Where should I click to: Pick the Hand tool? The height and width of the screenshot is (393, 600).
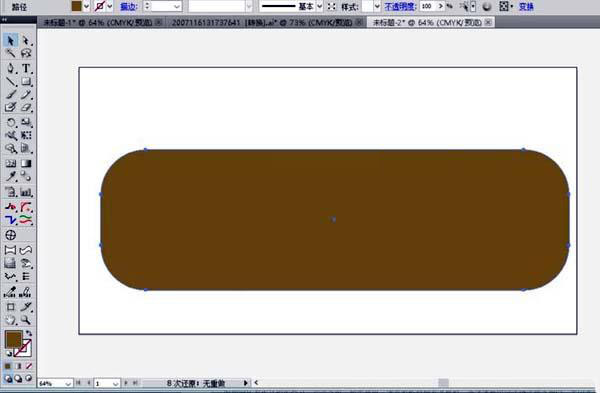pos(10,320)
